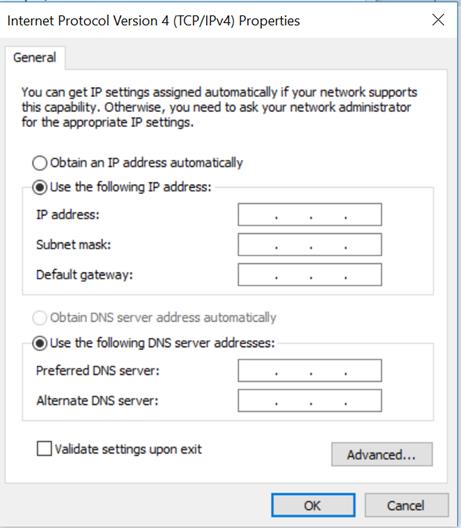Click the first octet of IP address field
This screenshot has height=528, width=461.
click(x=257, y=214)
